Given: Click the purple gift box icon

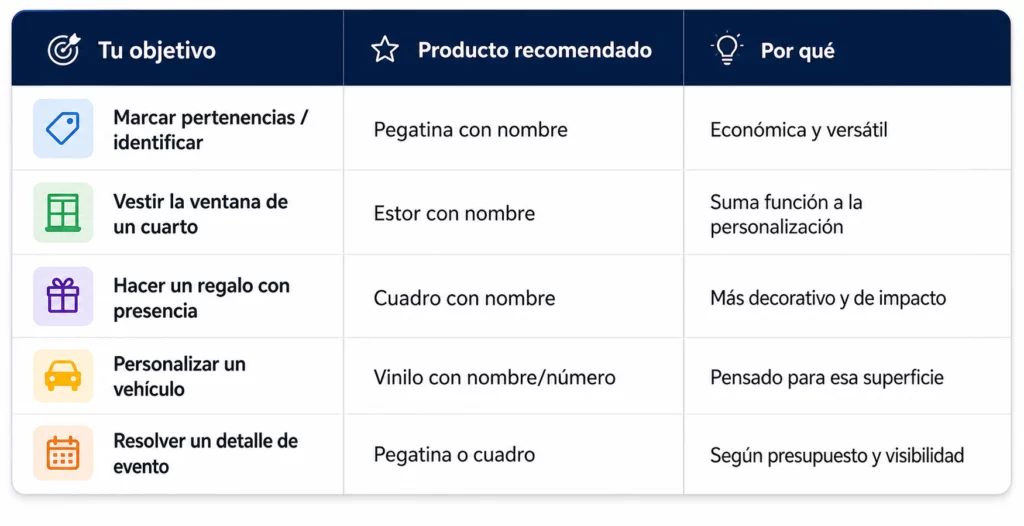Looking at the screenshot, I should pyautogui.click(x=63, y=296).
